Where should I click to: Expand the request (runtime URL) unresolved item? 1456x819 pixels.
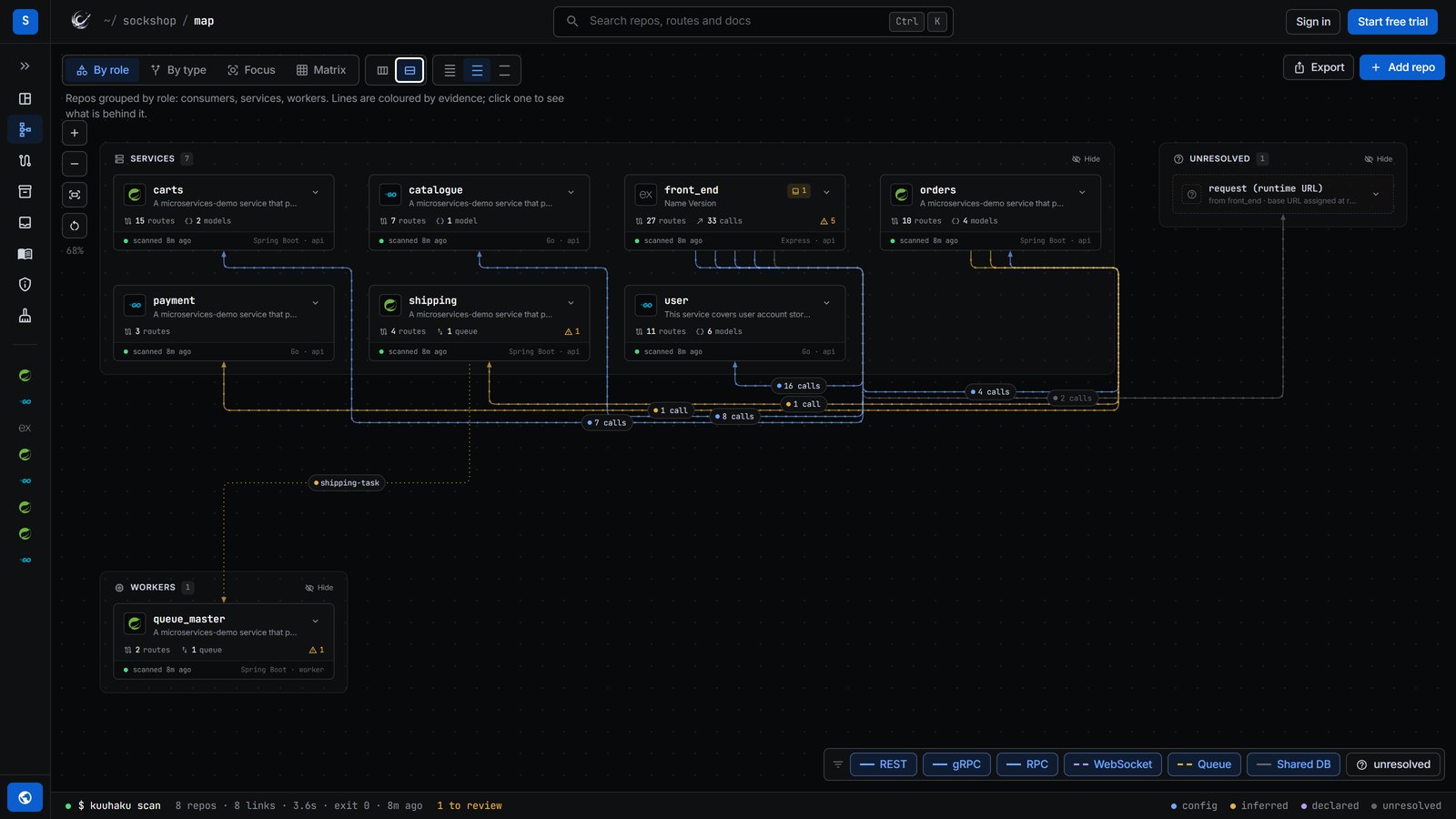click(1376, 194)
